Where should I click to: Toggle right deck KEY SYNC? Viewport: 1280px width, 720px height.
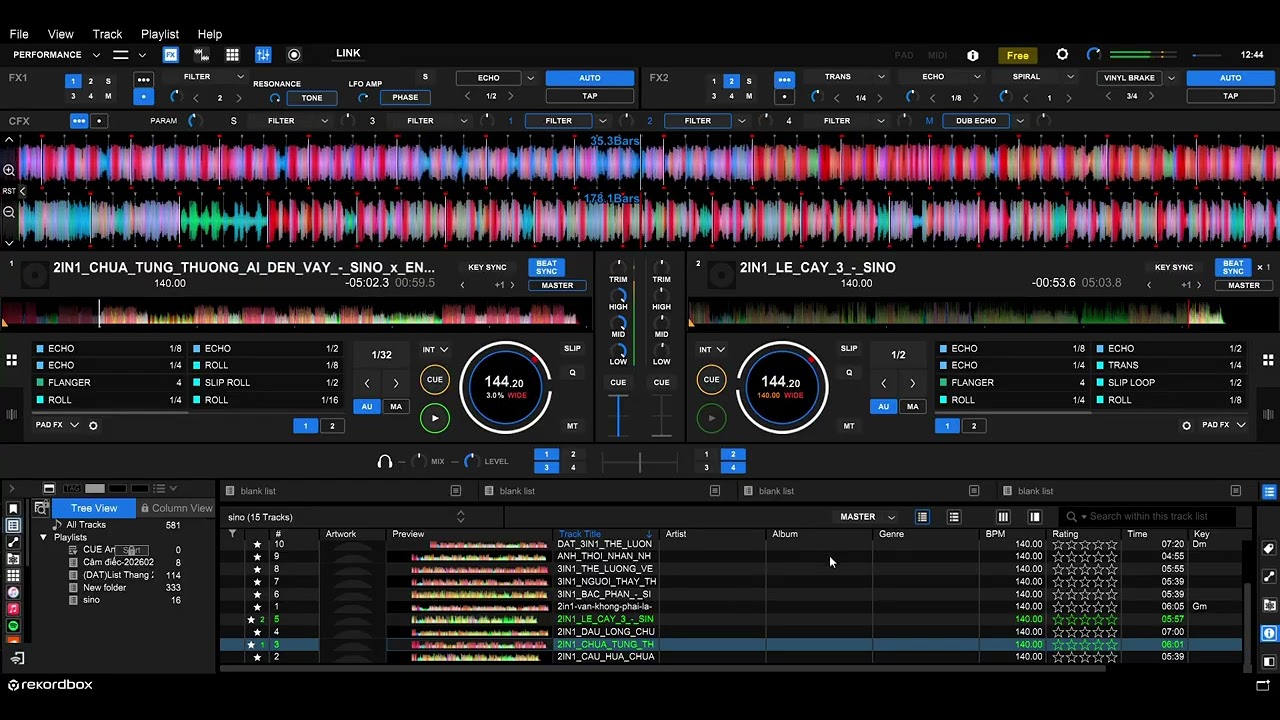(1174, 267)
